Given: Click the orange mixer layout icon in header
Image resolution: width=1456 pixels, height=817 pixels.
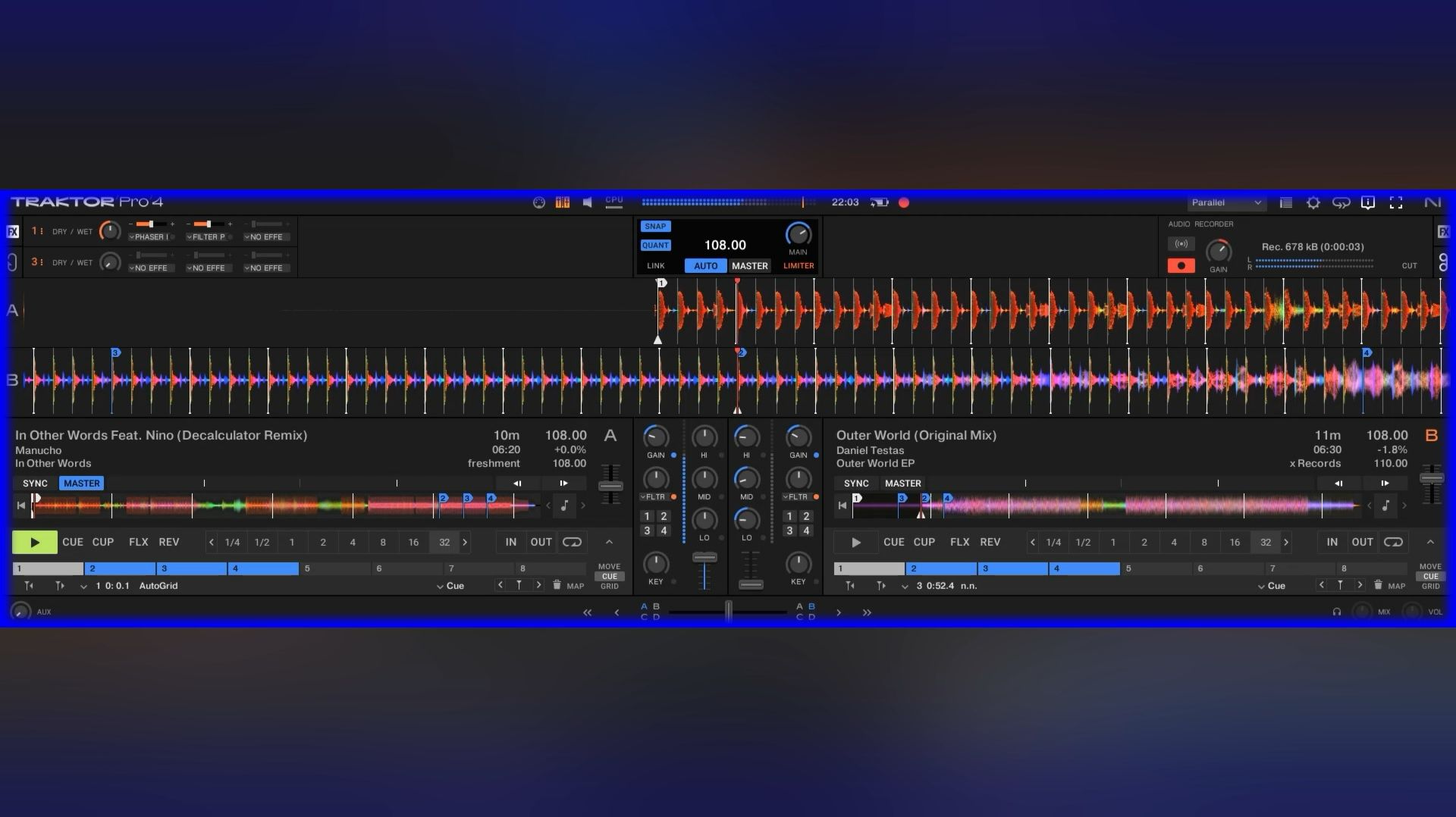Looking at the screenshot, I should click(x=563, y=202).
